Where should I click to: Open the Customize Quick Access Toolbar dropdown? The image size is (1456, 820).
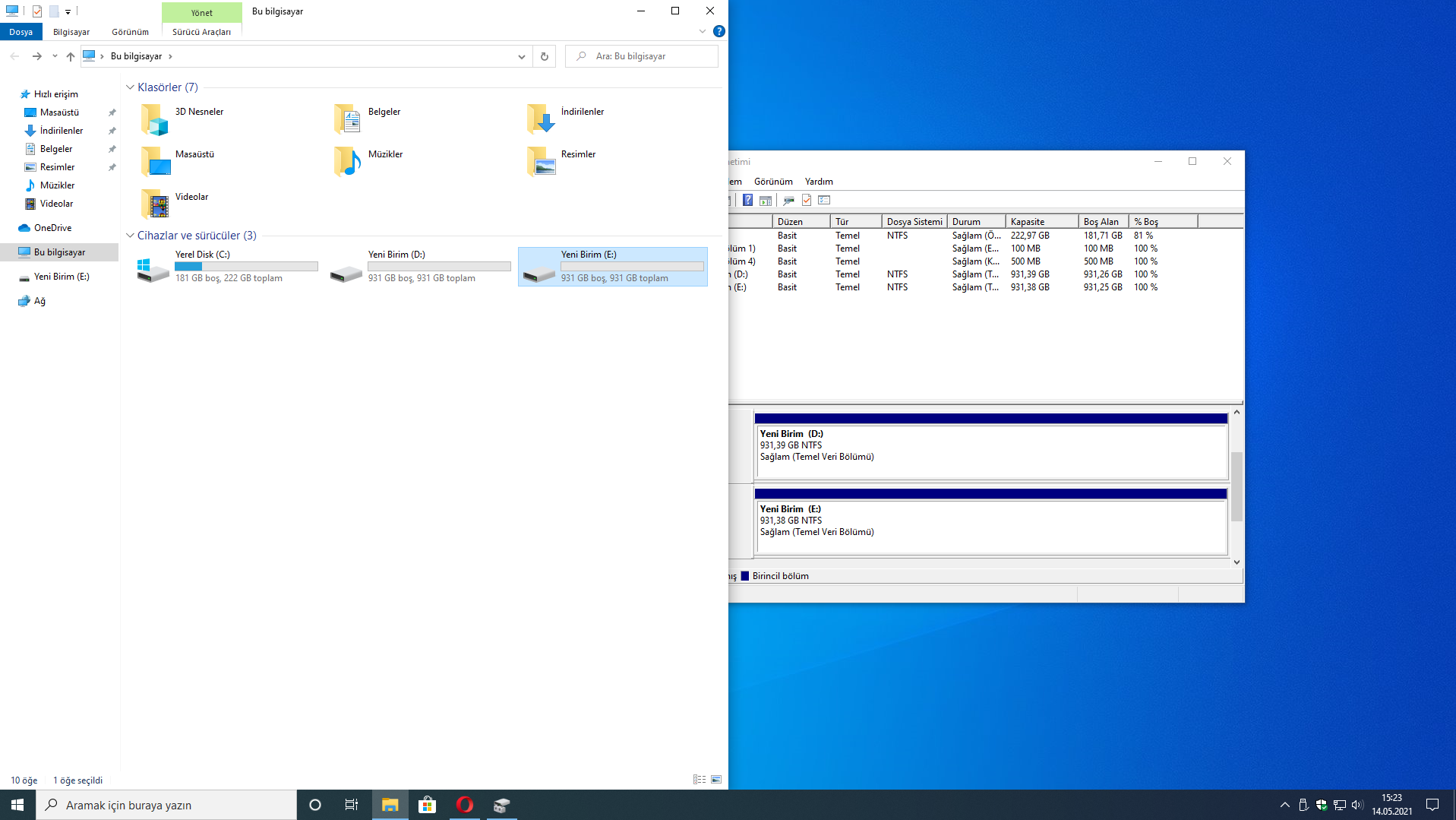68,11
